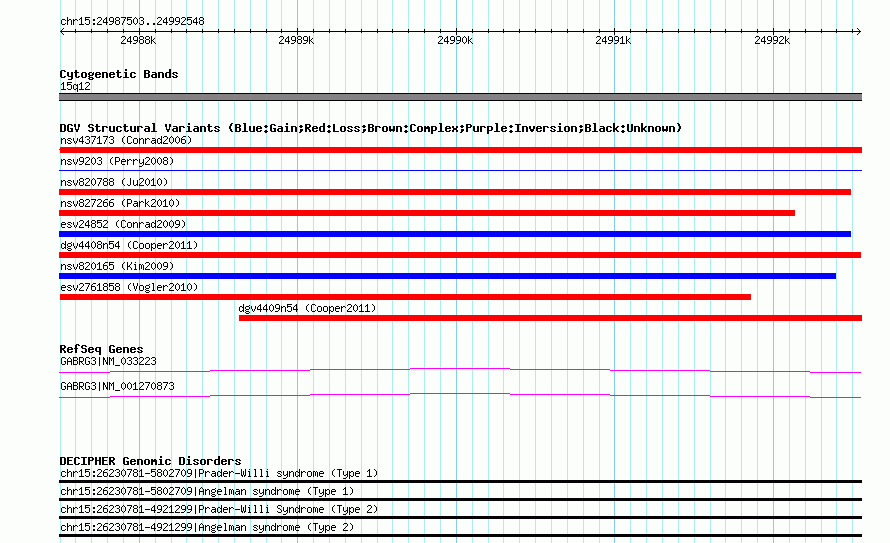890x543 pixels.
Task: Click the 24992k ruler mark
Action: click(x=772, y=40)
